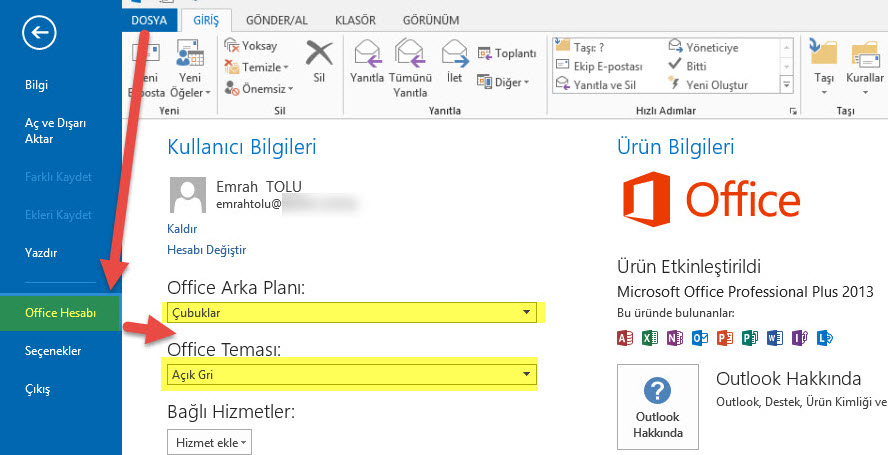Image resolution: width=888 pixels, height=455 pixels.
Task: Open the DOSYA tab
Action: [x=150, y=20]
